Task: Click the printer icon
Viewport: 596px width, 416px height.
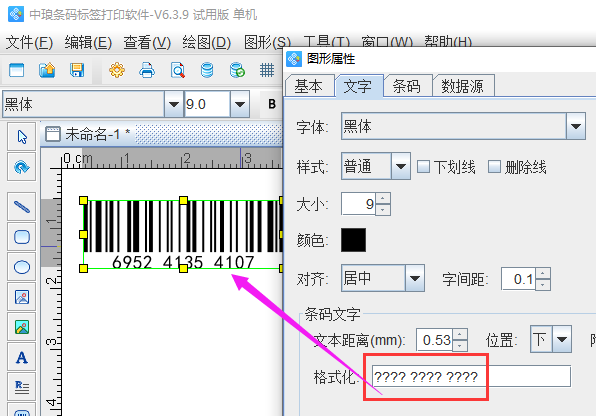Action: 147,70
